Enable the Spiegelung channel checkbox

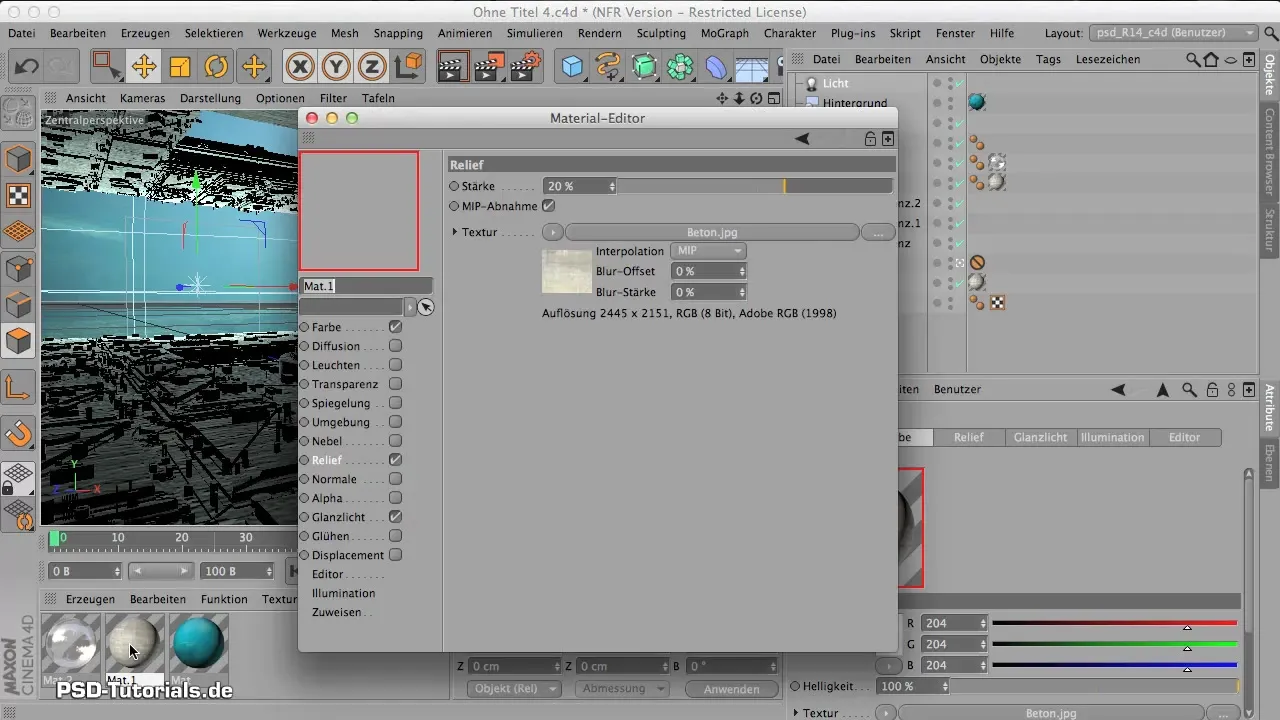[396, 403]
